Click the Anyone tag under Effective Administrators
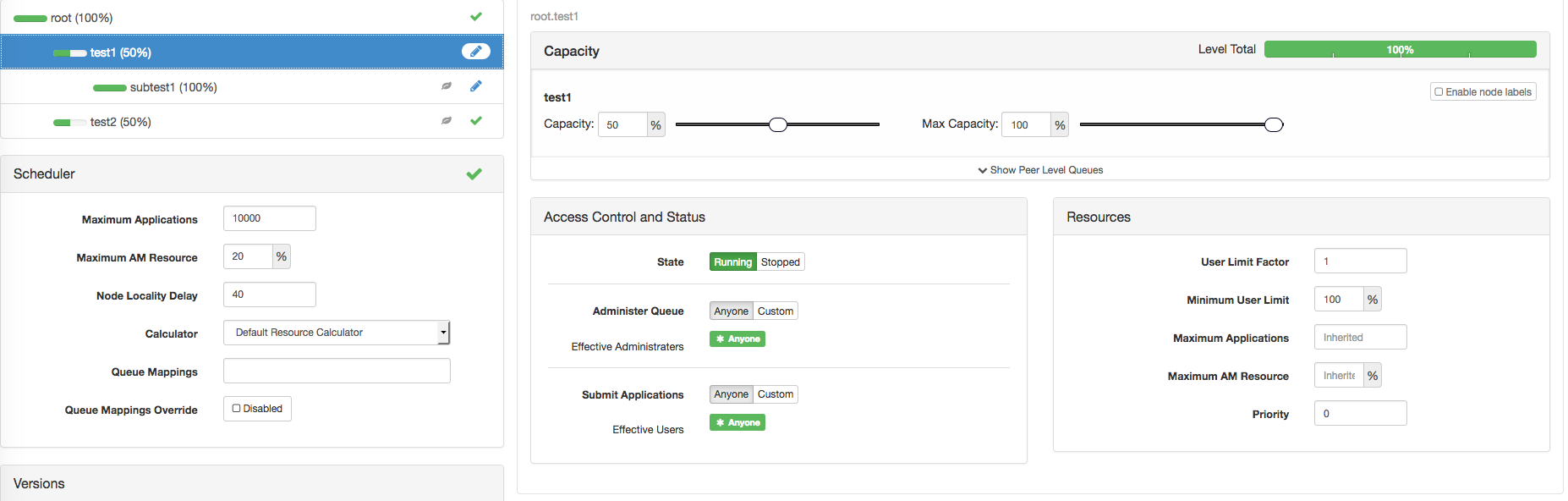The height and width of the screenshot is (501, 1568). tap(737, 339)
